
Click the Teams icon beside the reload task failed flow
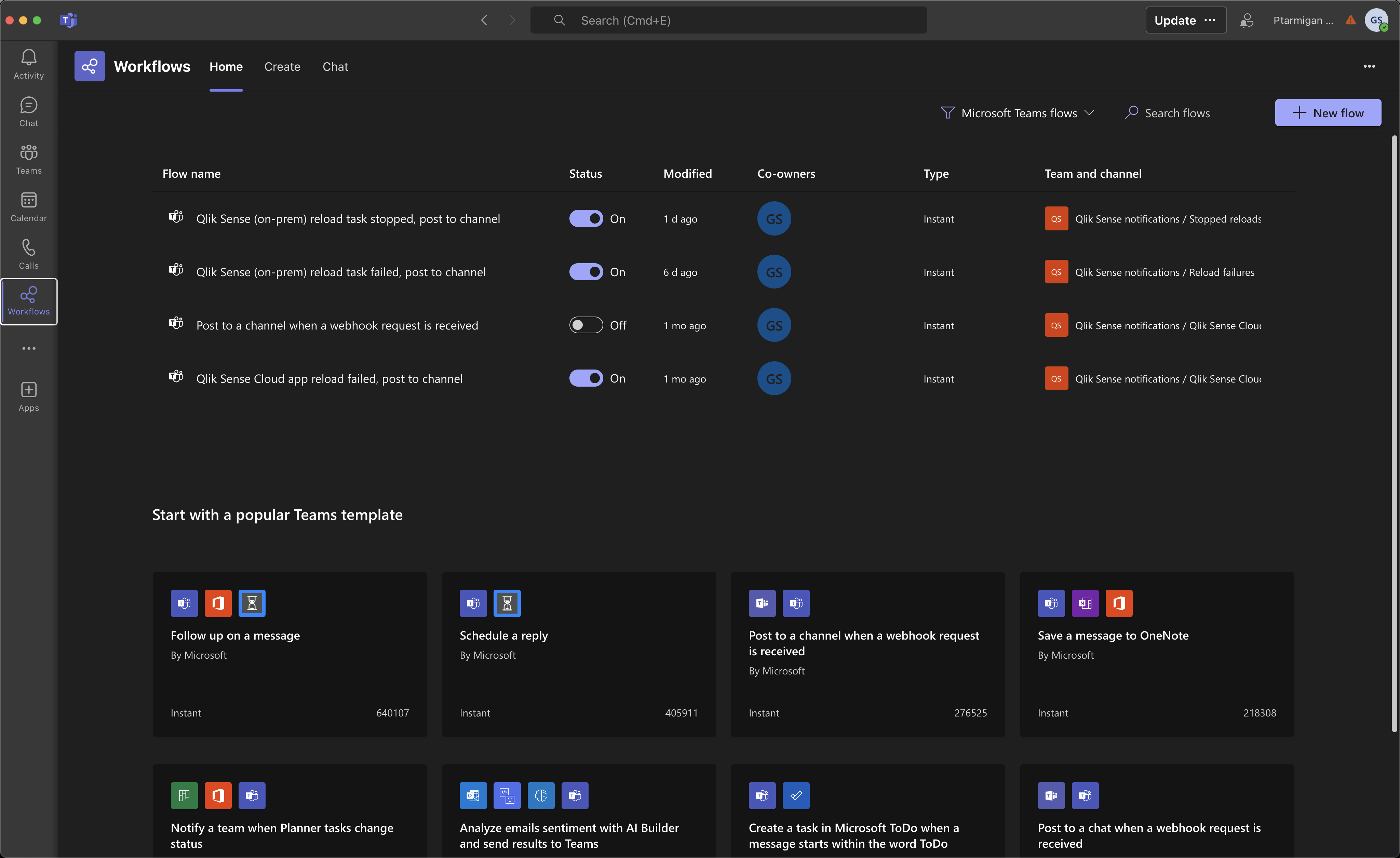click(176, 270)
